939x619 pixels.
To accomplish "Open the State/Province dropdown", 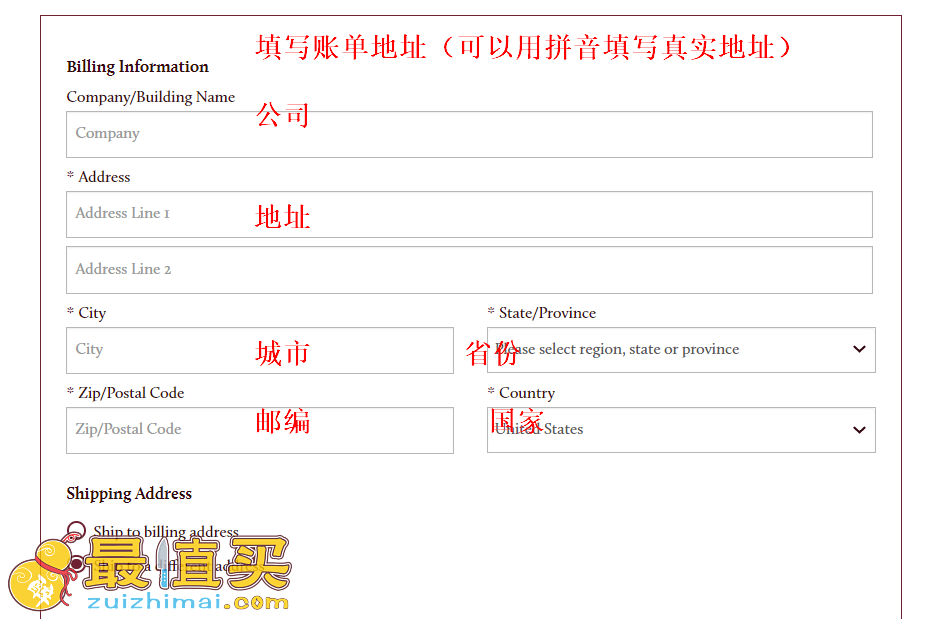I will coord(681,350).
